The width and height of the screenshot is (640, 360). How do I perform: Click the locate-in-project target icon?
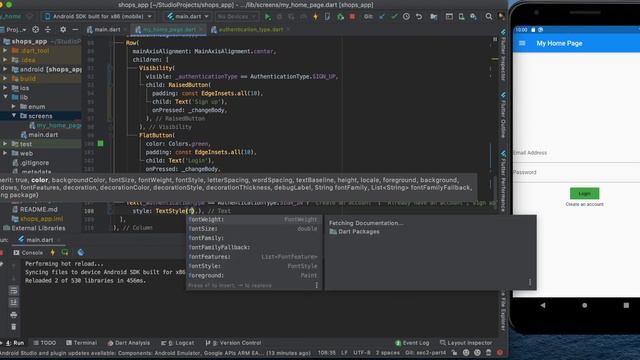(x=36, y=29)
